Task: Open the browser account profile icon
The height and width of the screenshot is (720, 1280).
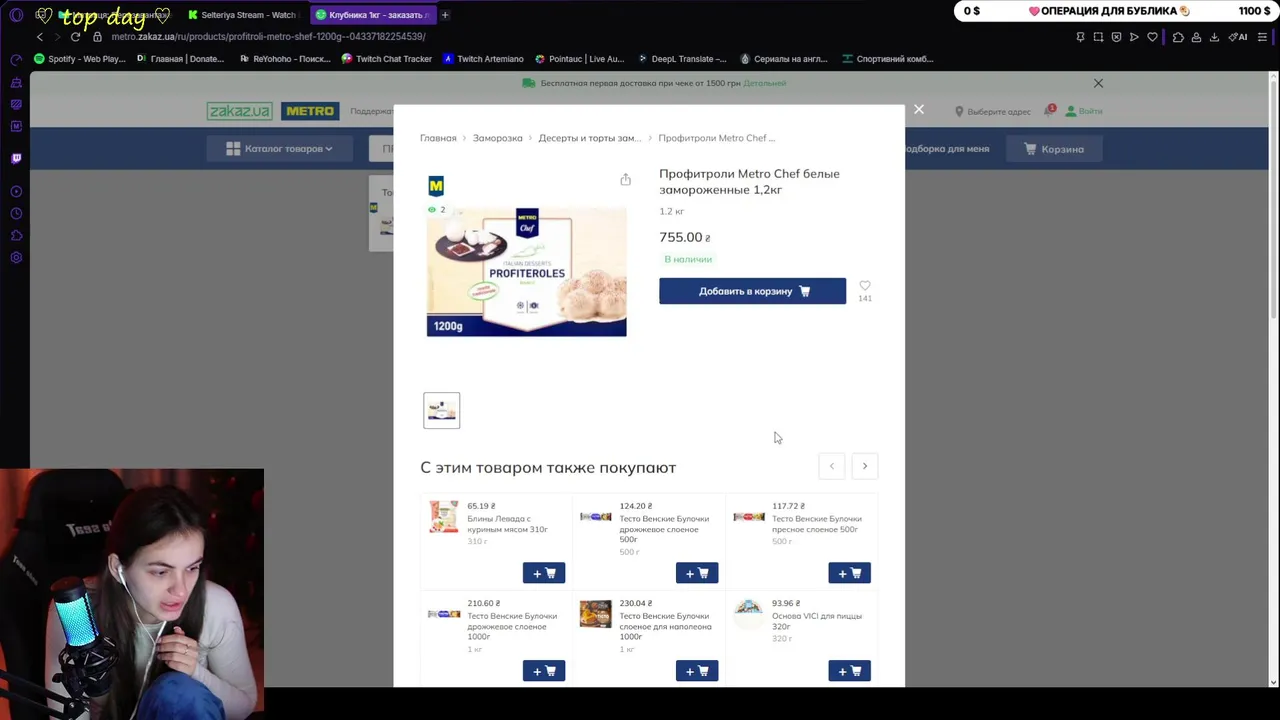Action: 1196,37
